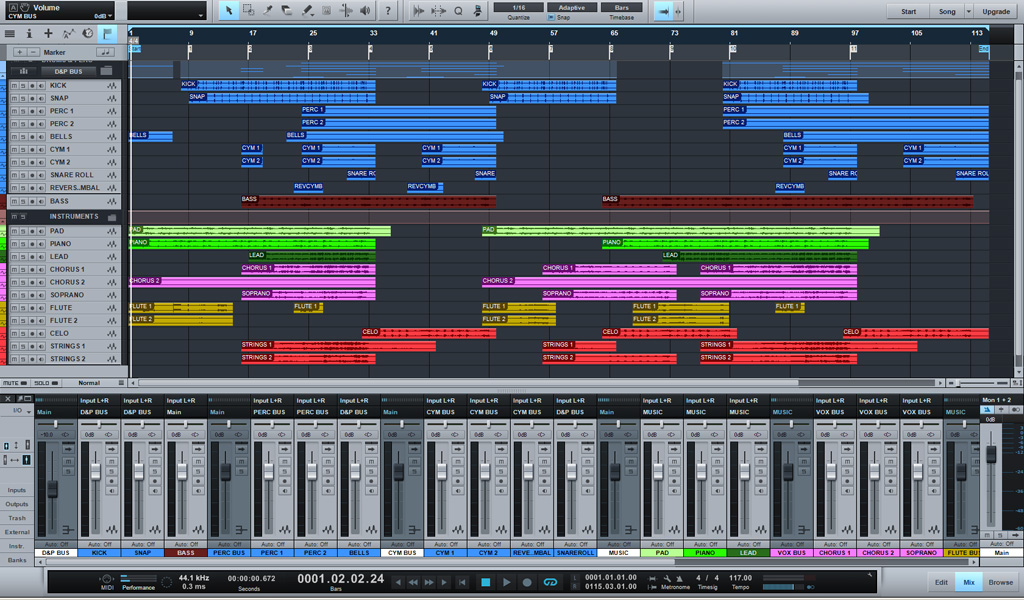Select the Eraser tool
Image resolution: width=1024 pixels, height=600 pixels.
pos(288,11)
